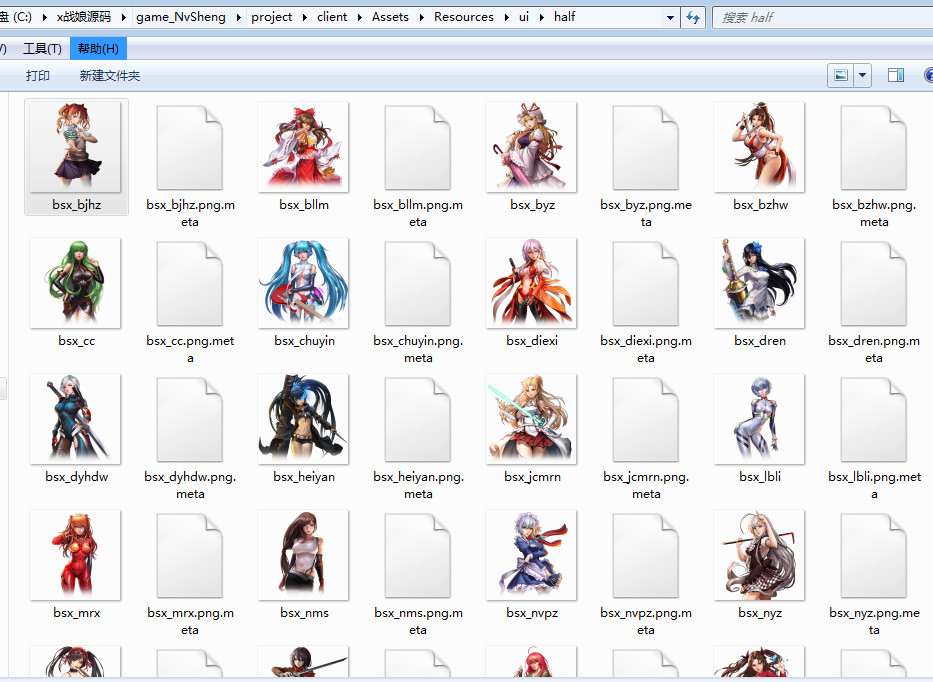Expand subfolder arrow after project
This screenshot has width=933, height=682.
pyautogui.click(x=305, y=17)
